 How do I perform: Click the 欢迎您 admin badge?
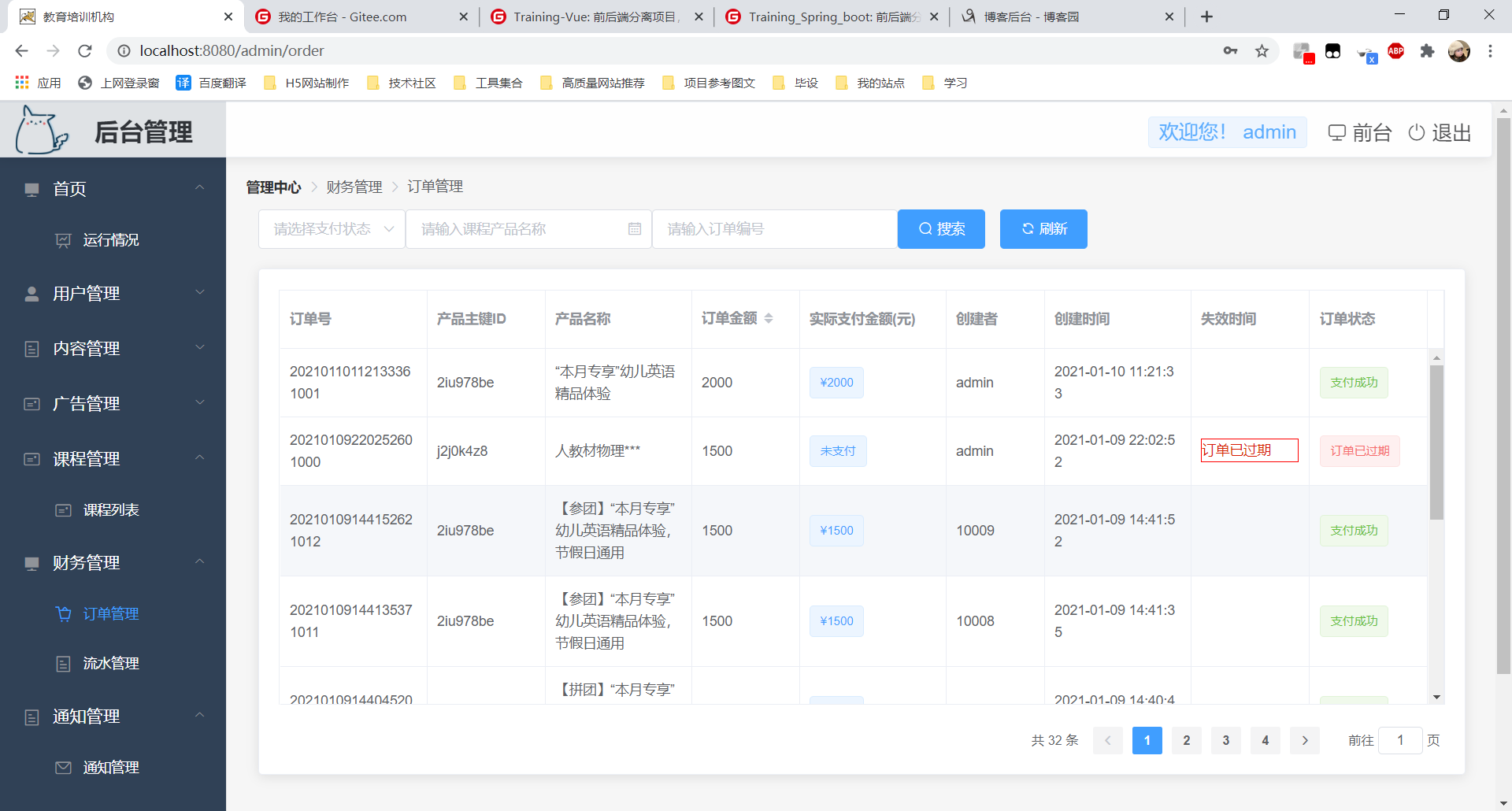[1227, 132]
